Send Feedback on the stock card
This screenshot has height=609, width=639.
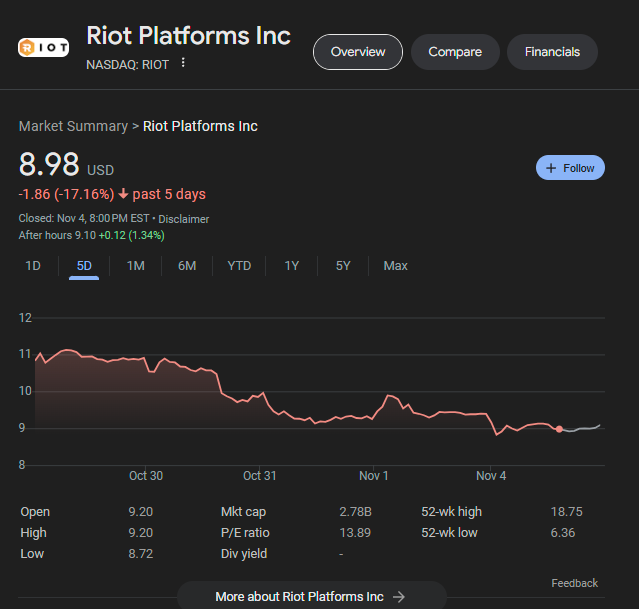tap(575, 583)
